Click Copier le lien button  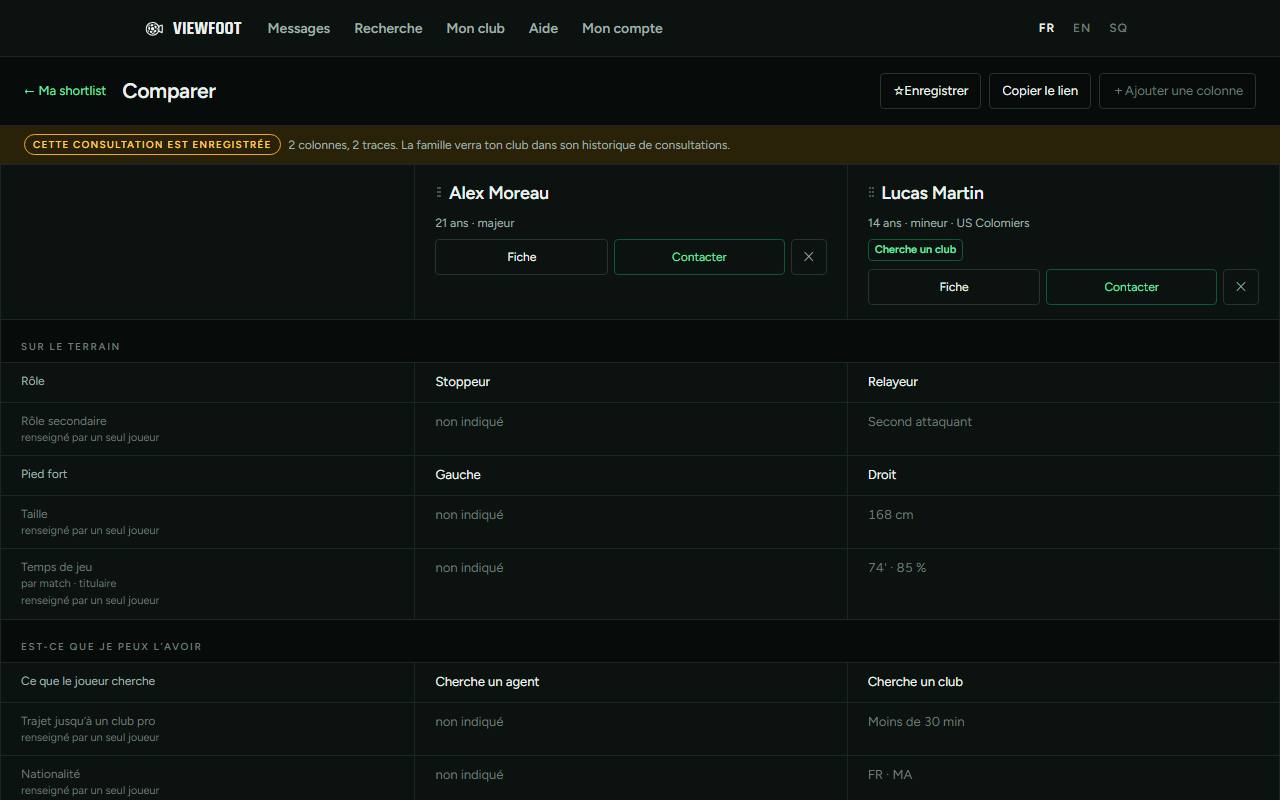point(1040,91)
